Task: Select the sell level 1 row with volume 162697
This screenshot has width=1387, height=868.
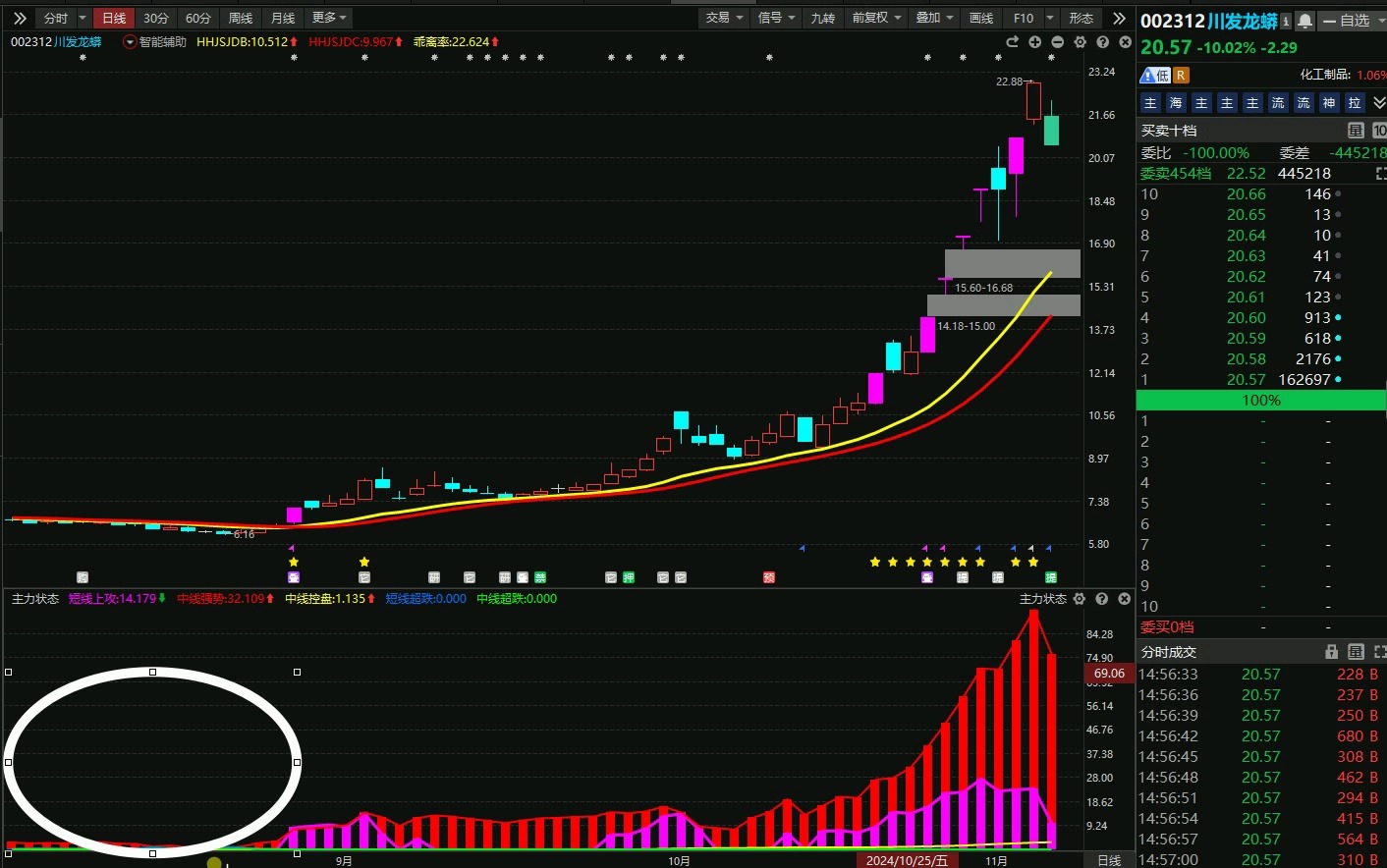Action: (x=1261, y=380)
